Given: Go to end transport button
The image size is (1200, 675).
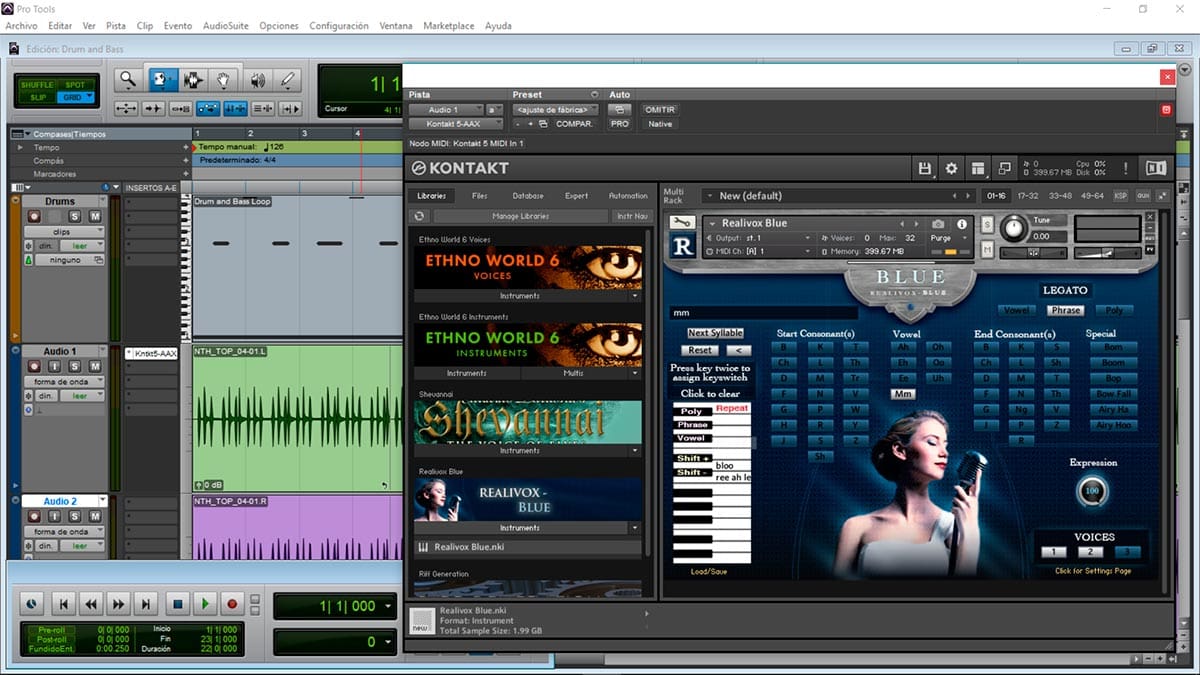Looking at the screenshot, I should (146, 604).
